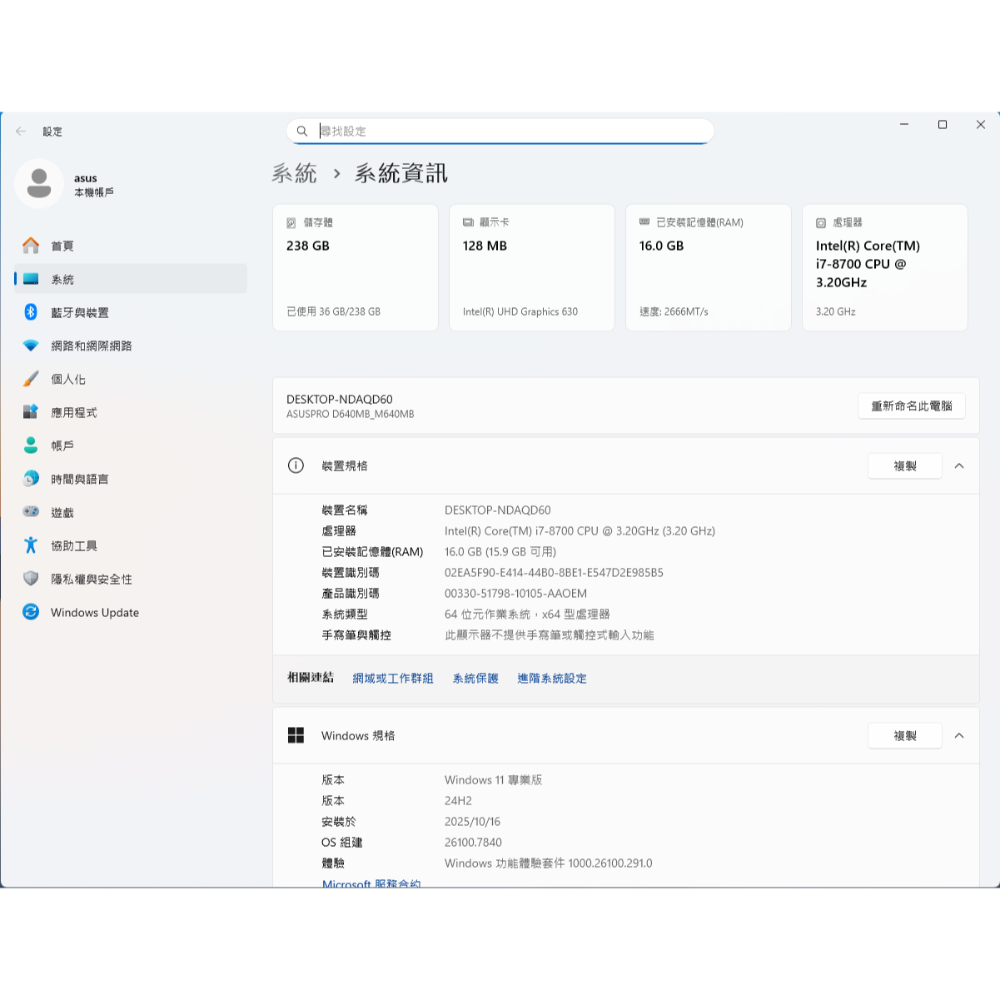This screenshot has height=1000, width=1000.
Task: Focus the 尋找設定 search field
Action: 500,131
